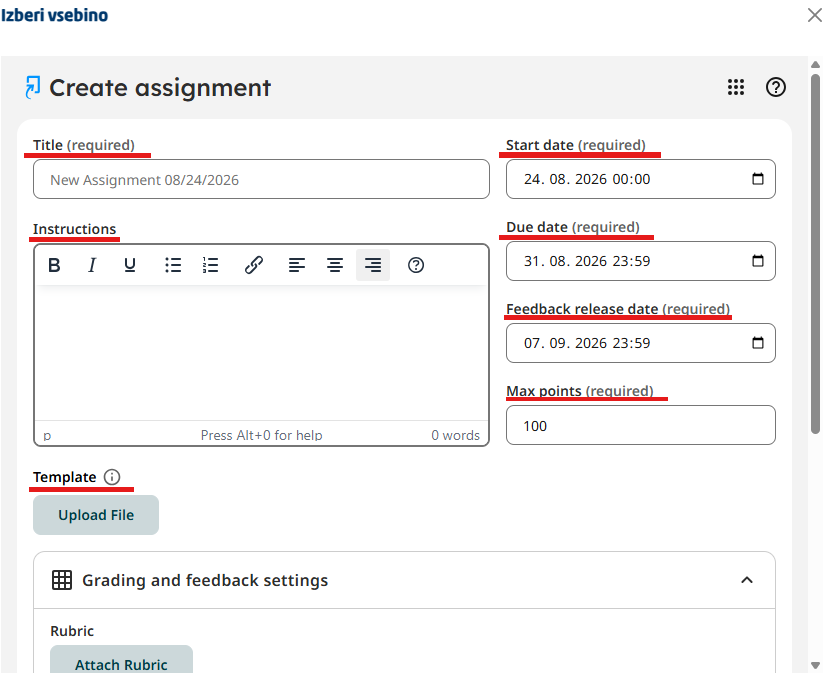Click the 'Create assignment' heading
Screen dimensions: 827x681
pyautogui.click(x=160, y=88)
